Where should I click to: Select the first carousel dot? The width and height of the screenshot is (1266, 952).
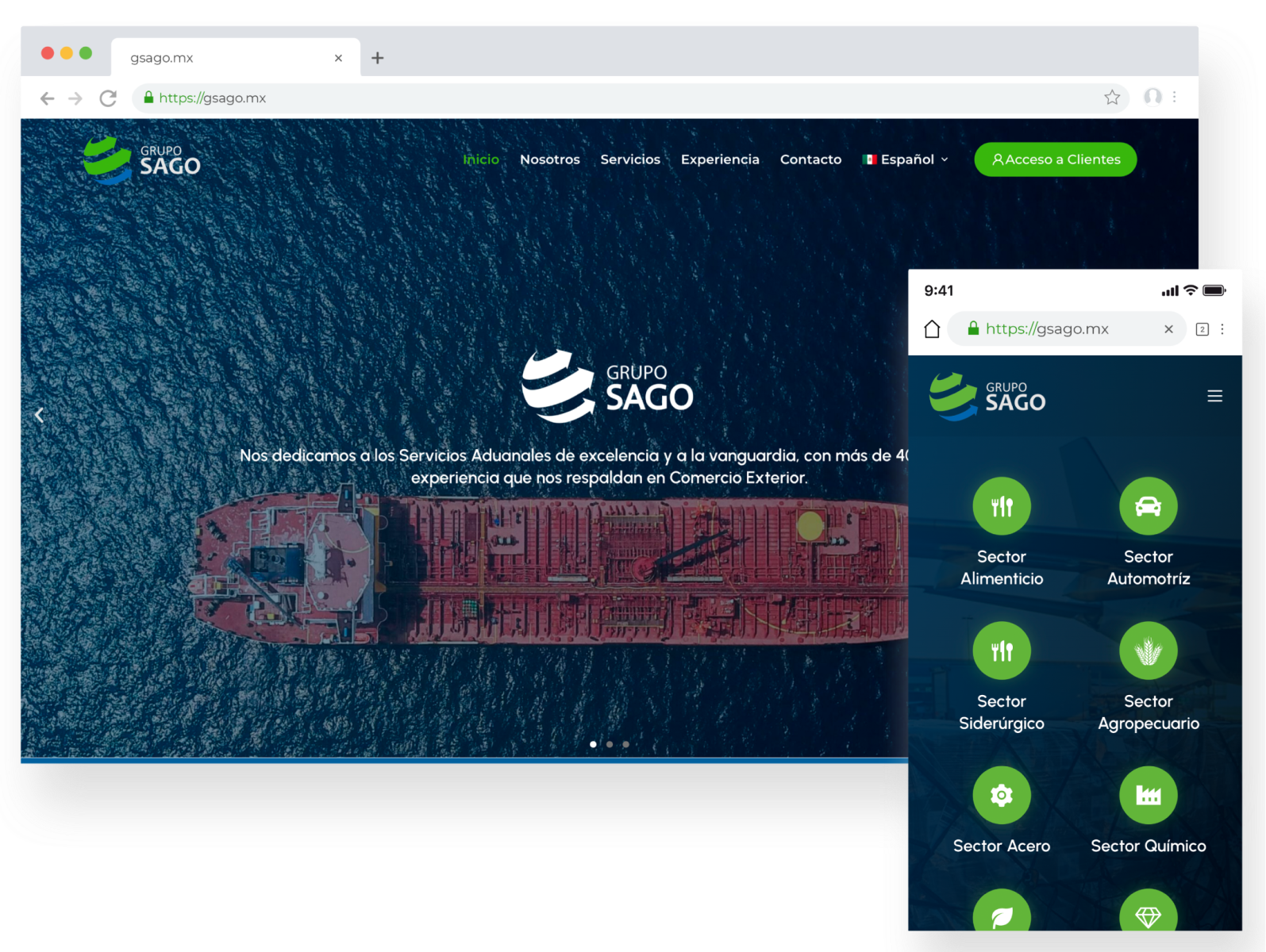pyautogui.click(x=593, y=744)
